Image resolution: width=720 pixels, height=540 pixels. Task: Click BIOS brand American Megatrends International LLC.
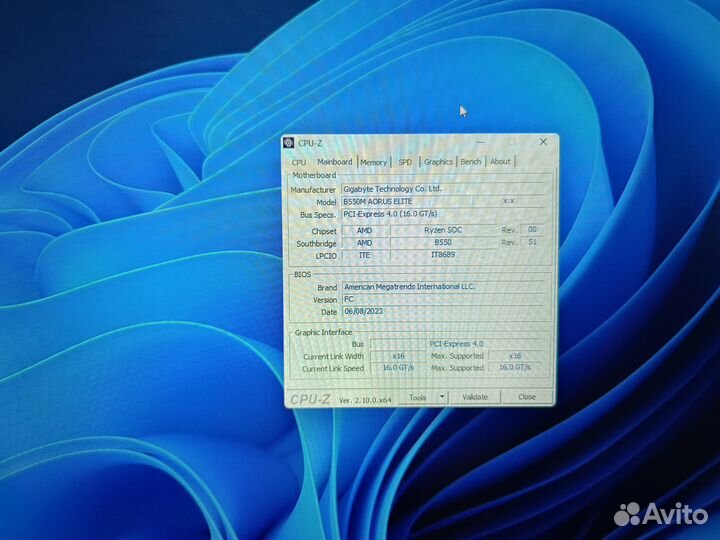click(x=443, y=287)
